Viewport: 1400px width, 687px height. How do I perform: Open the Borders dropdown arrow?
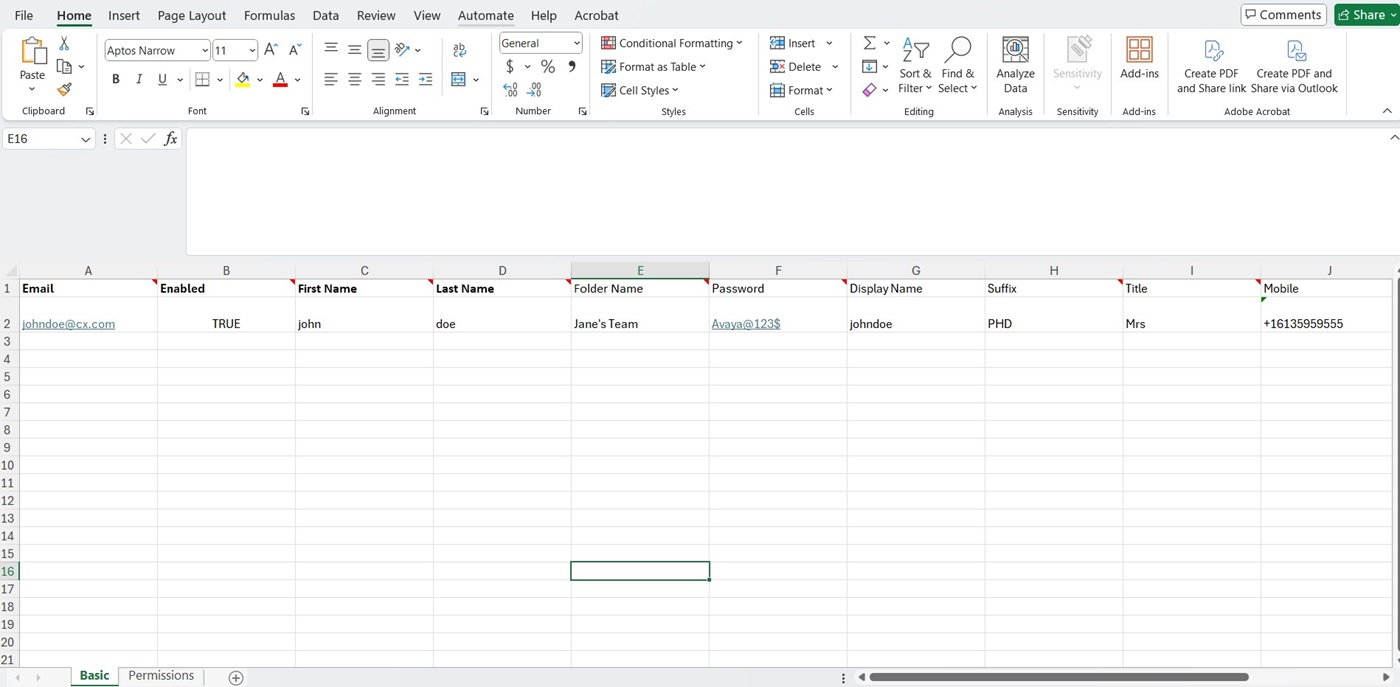pos(219,80)
